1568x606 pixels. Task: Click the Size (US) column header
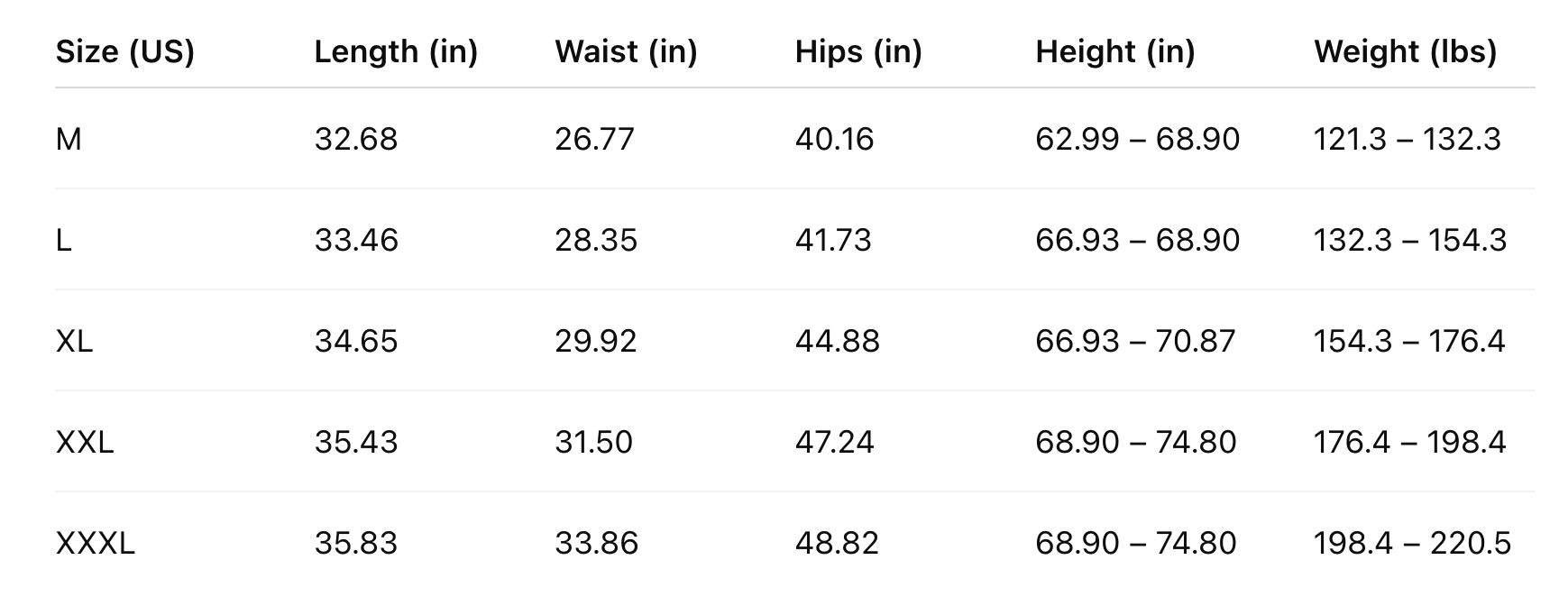(124, 51)
